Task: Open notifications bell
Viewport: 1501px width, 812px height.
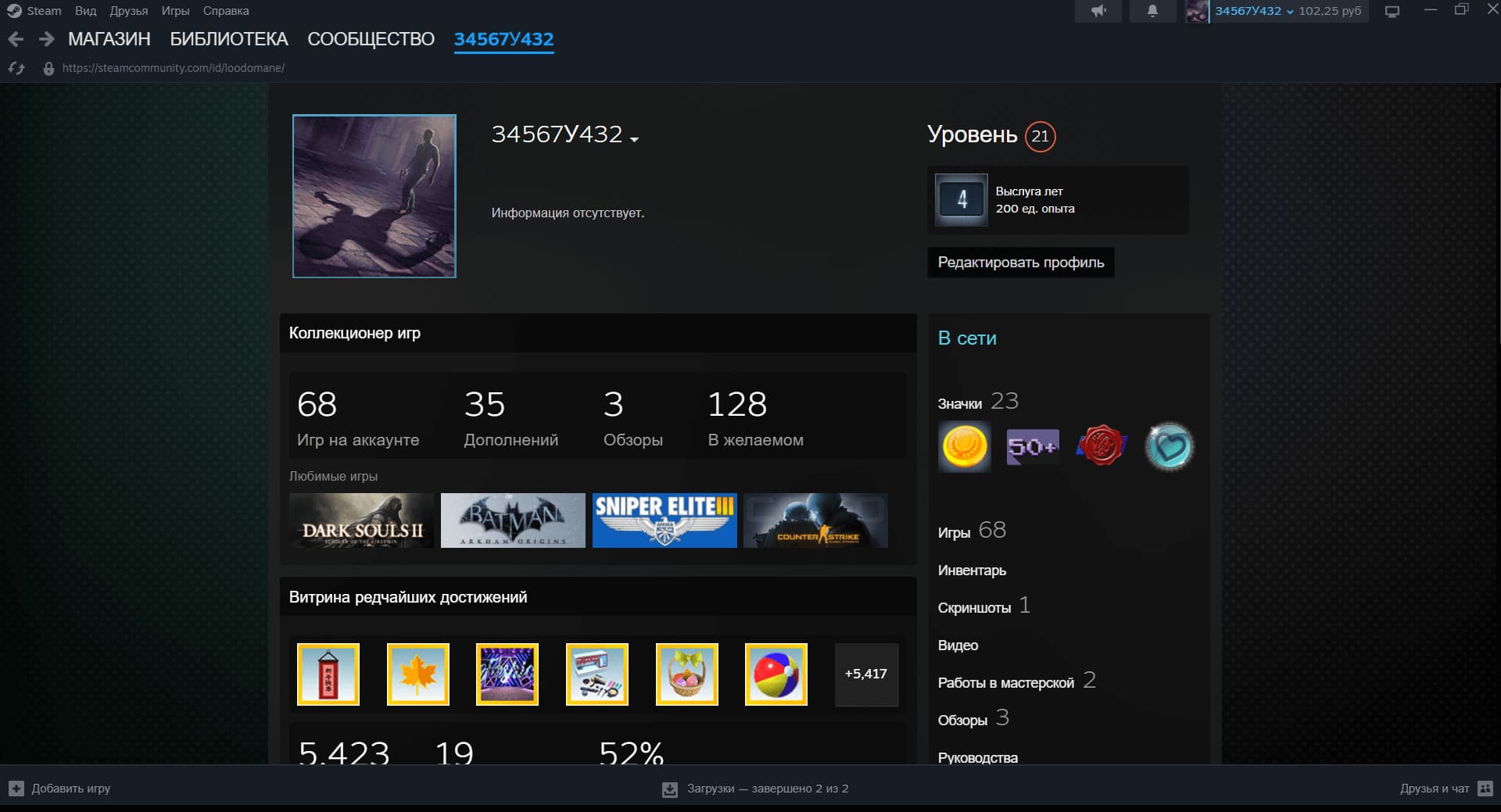Action: pos(1152,11)
